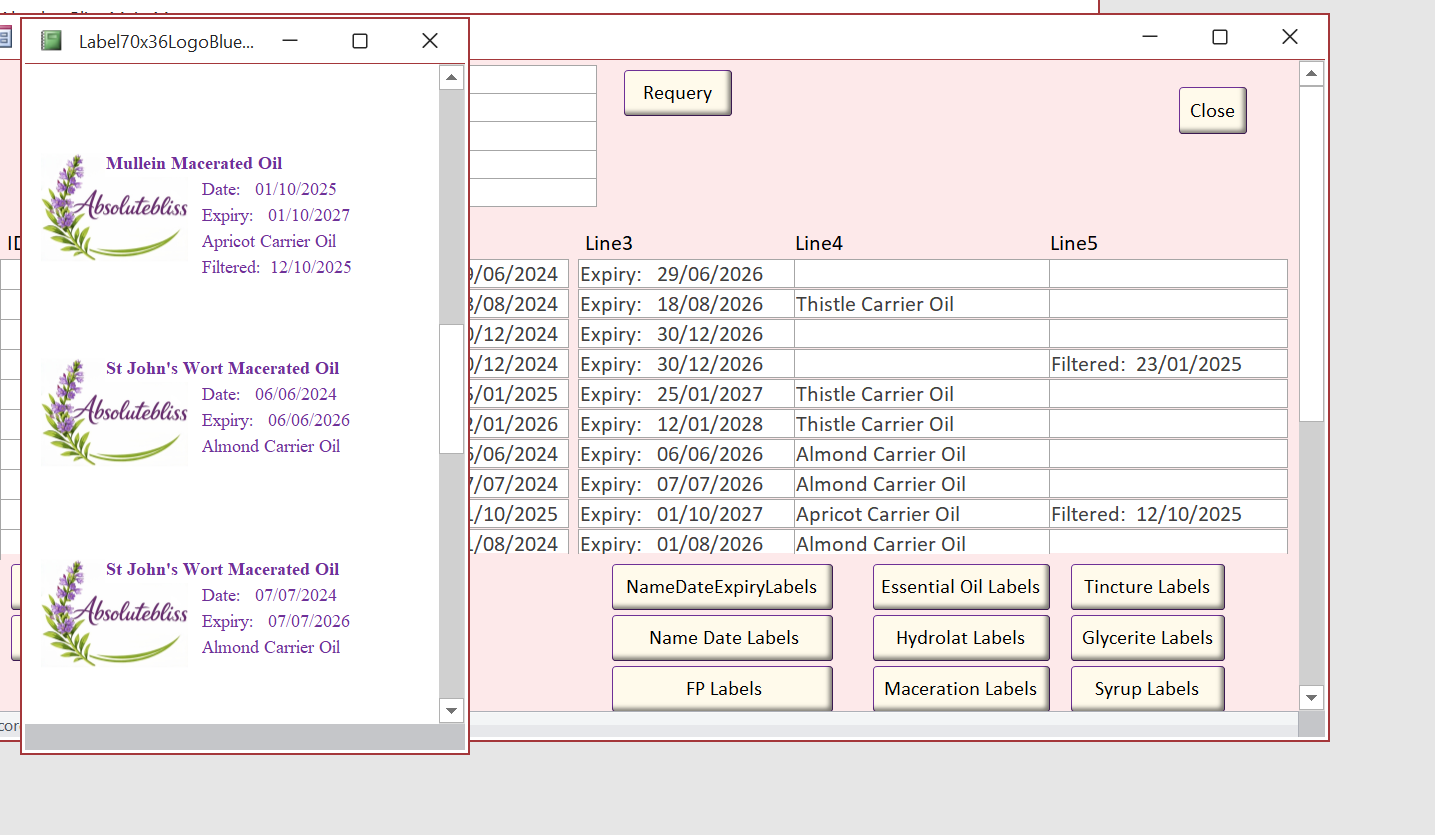
Task: Click the Close button on the form
Action: [1212, 111]
